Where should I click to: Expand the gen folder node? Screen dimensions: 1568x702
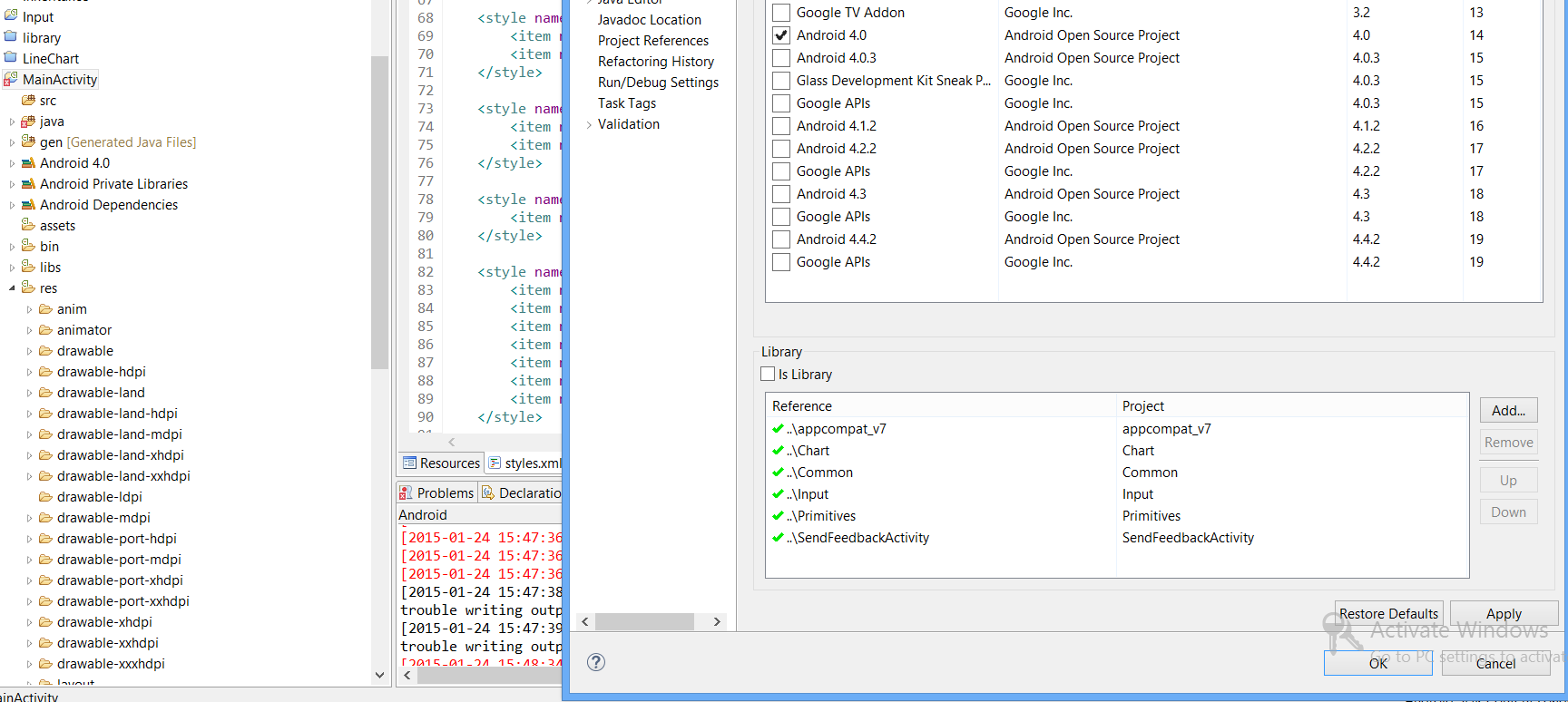(12, 142)
